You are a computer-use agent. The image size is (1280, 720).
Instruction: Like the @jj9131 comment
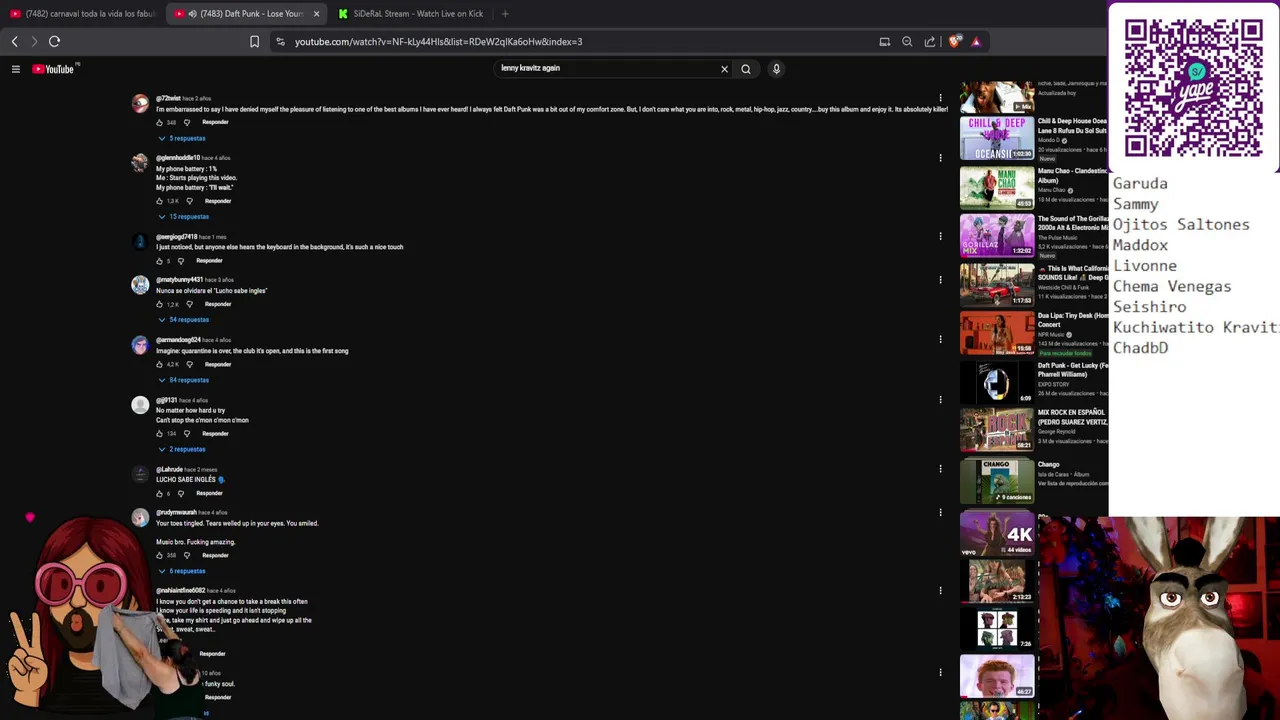pos(159,434)
